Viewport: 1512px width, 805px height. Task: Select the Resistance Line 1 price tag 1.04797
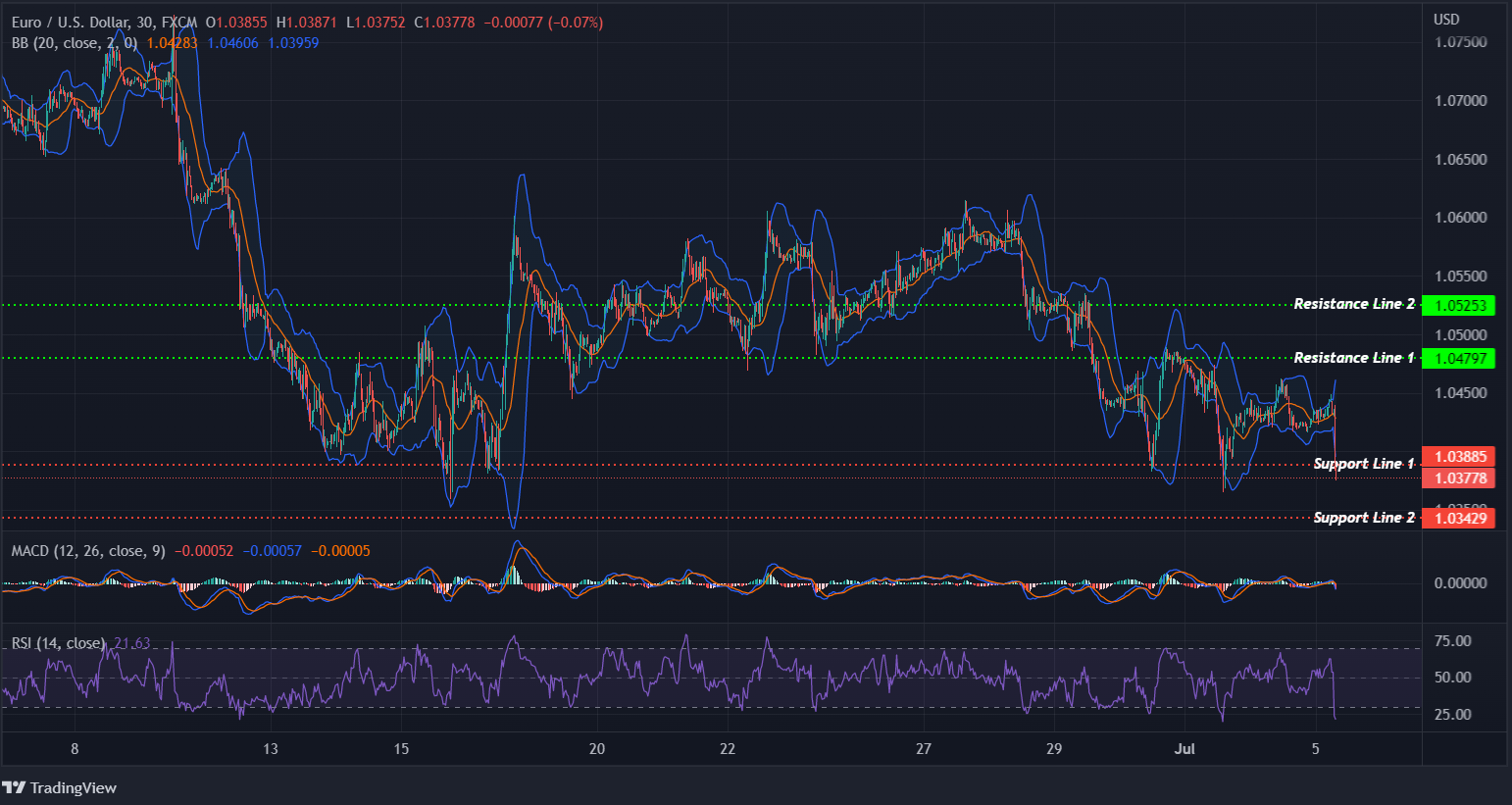point(1459,359)
